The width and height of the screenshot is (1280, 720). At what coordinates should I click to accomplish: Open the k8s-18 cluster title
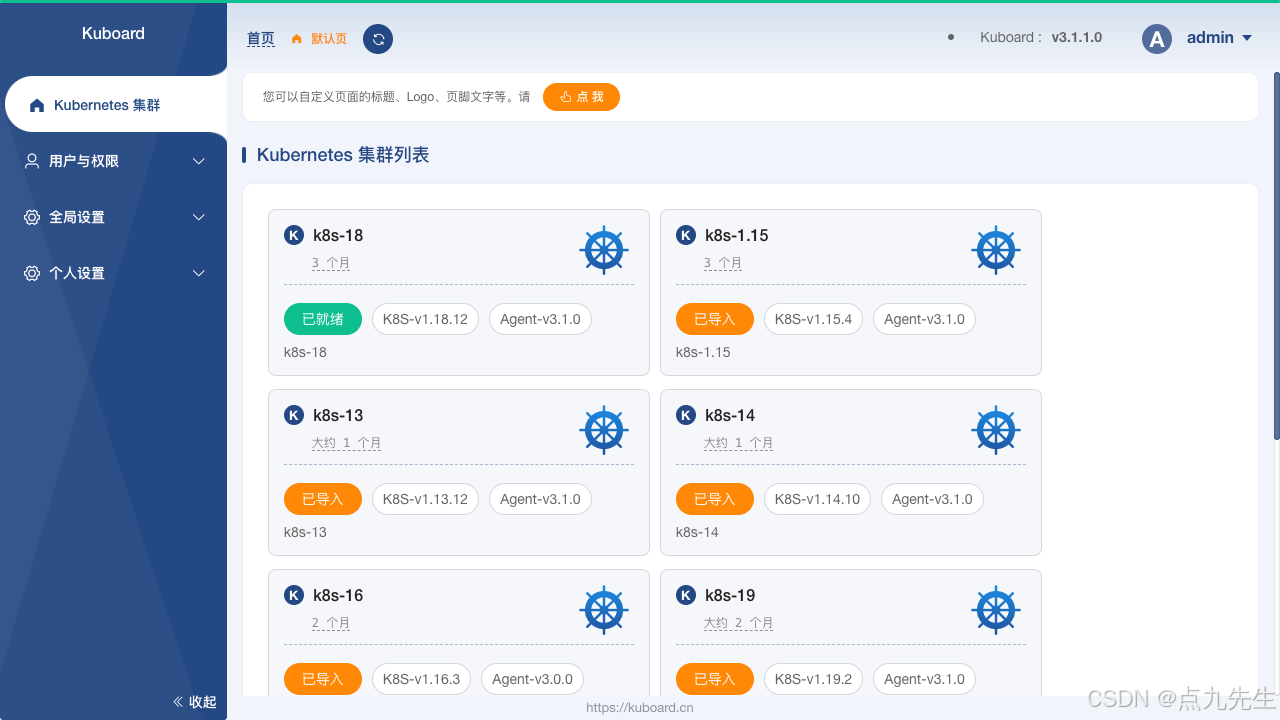(338, 235)
